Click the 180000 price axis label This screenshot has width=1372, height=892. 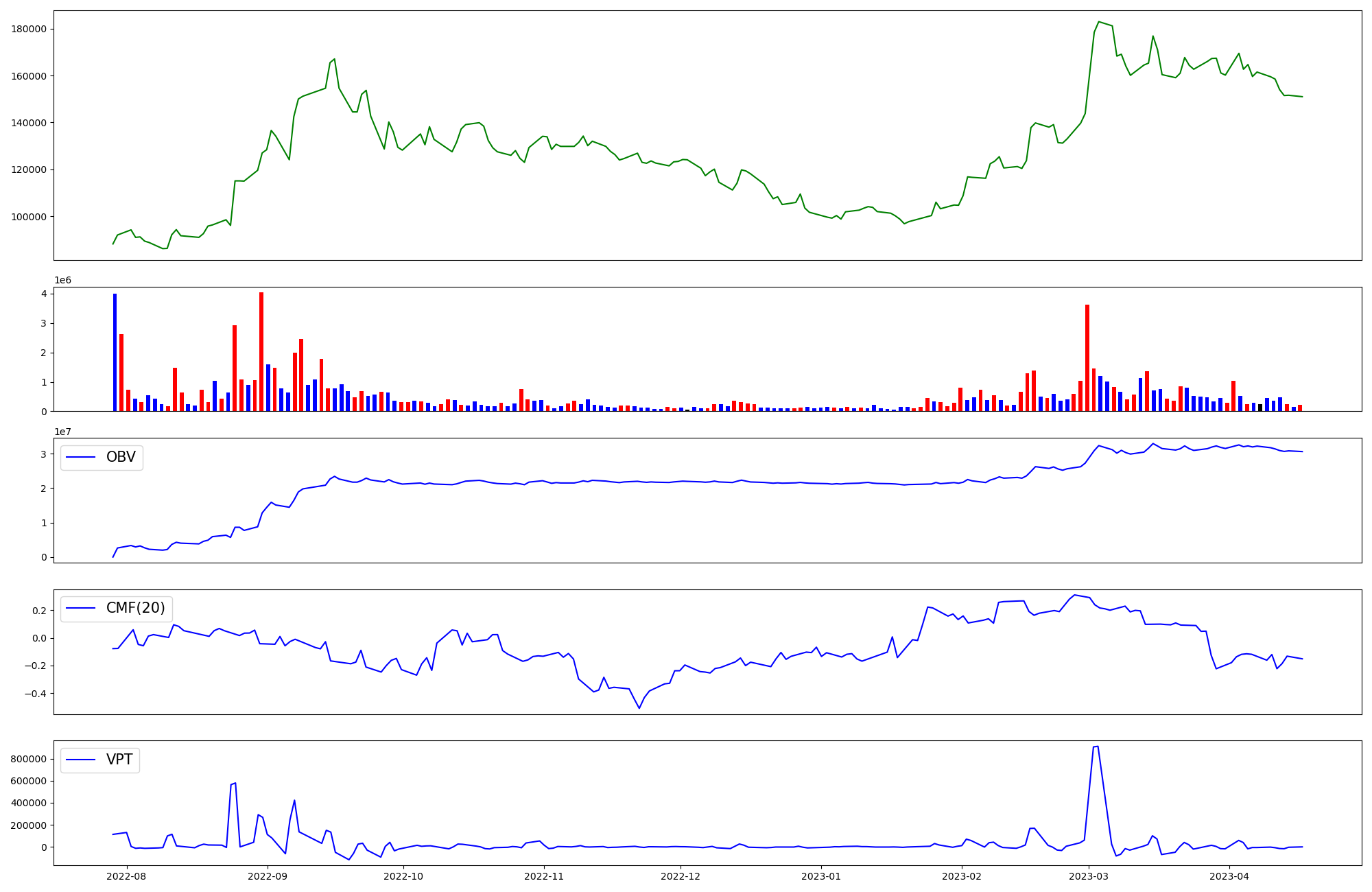tap(29, 29)
